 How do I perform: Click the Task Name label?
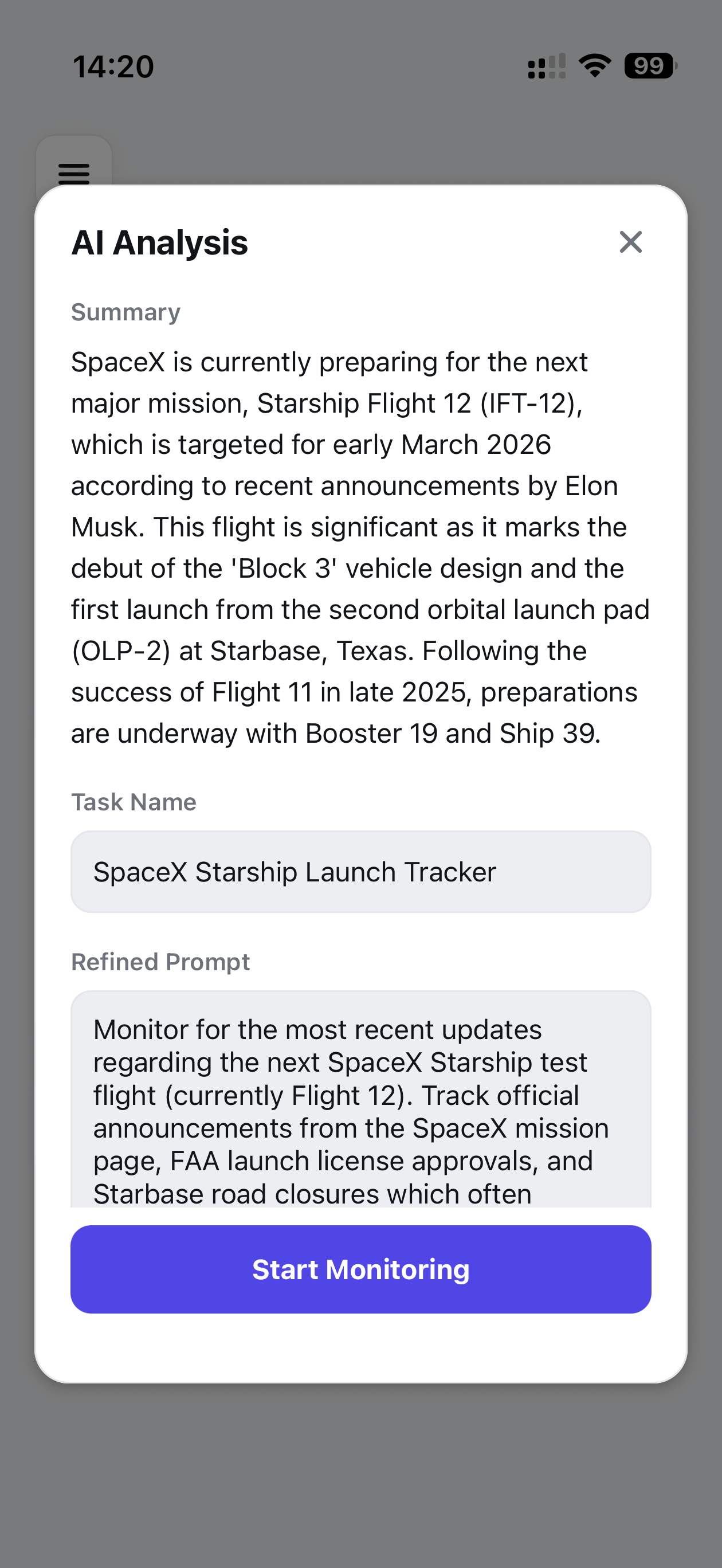click(x=134, y=802)
